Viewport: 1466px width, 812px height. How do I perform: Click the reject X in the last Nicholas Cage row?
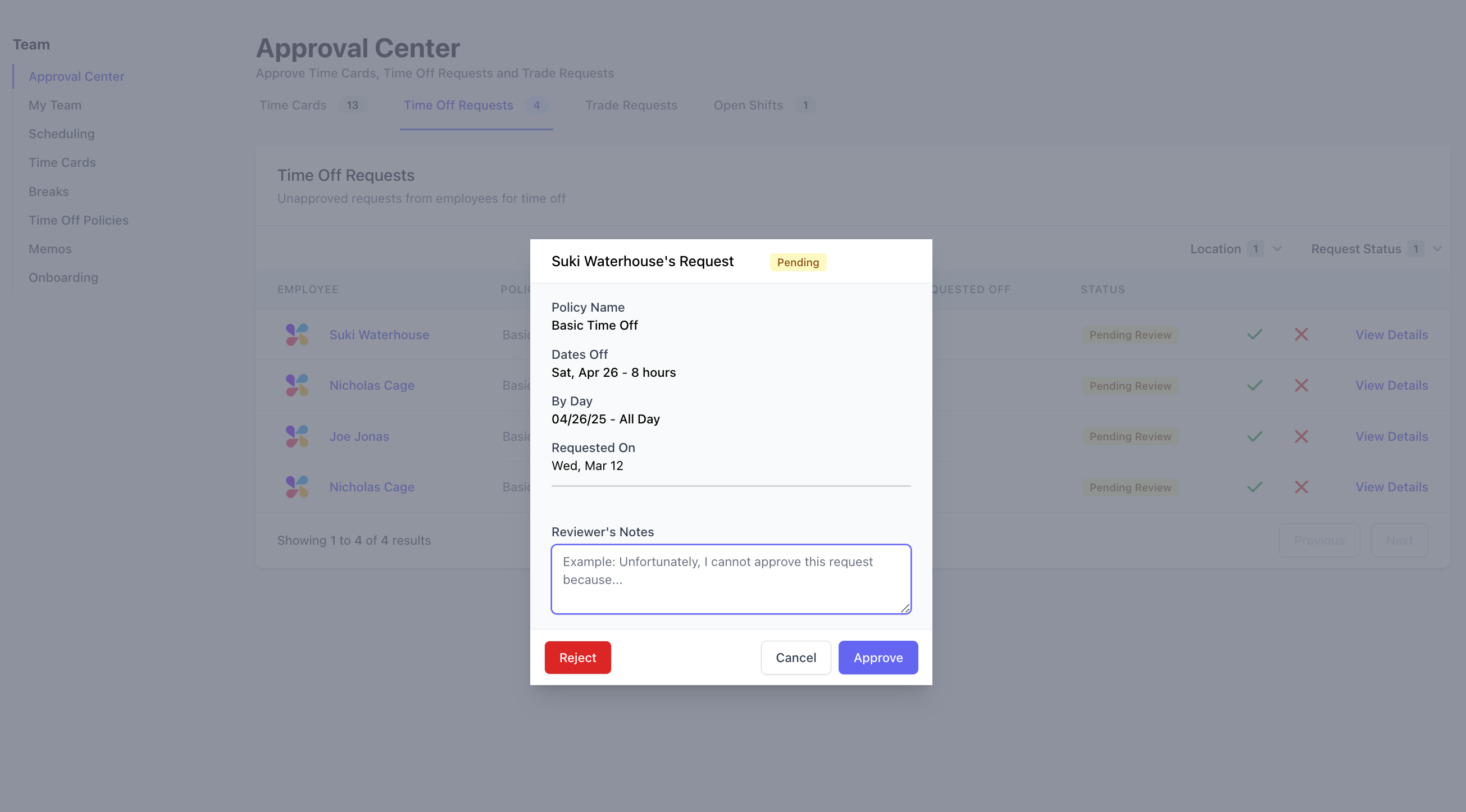click(x=1301, y=487)
